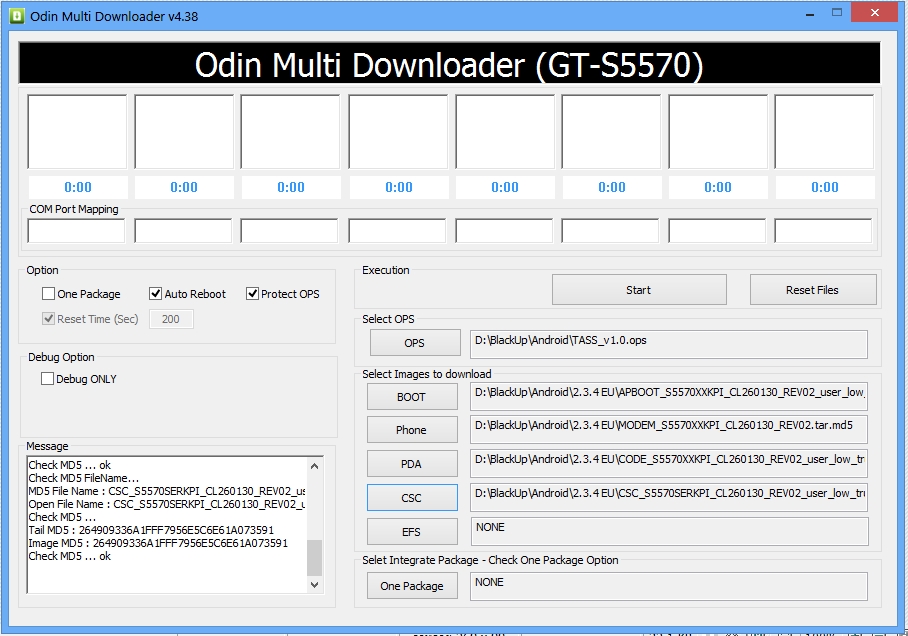The height and width of the screenshot is (636, 908).
Task: Choose a BOOT image file
Action: click(412, 397)
